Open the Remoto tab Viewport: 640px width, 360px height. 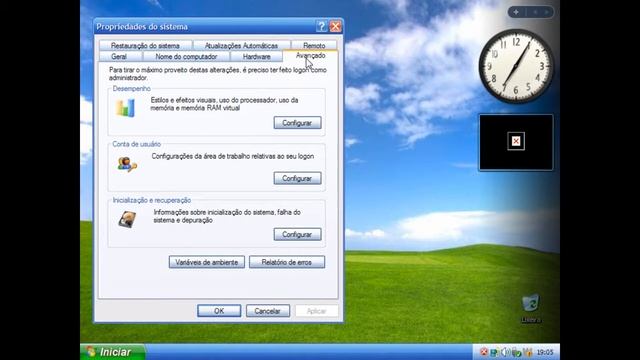314,46
